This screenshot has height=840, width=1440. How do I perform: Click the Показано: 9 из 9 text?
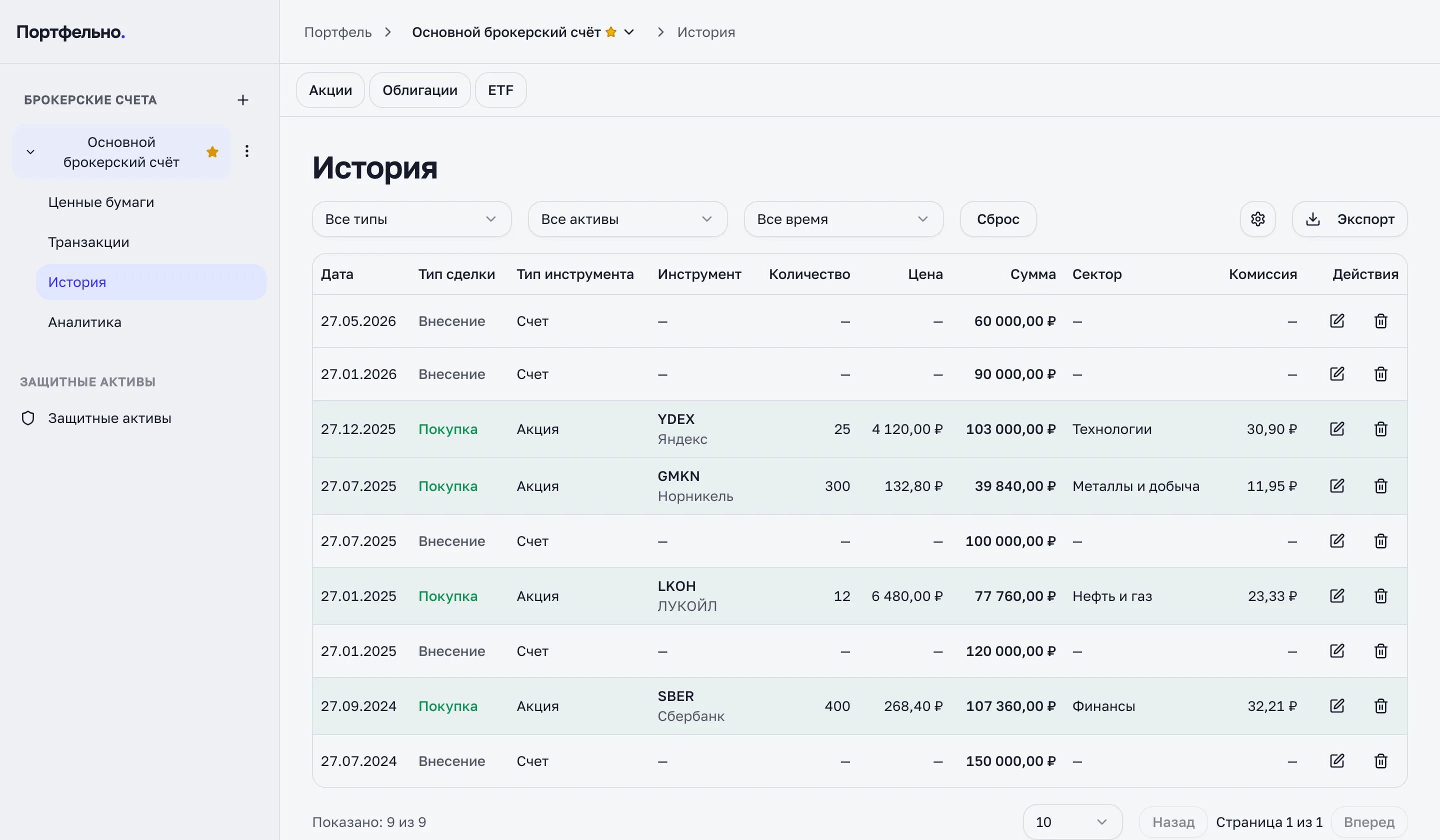pos(369,821)
